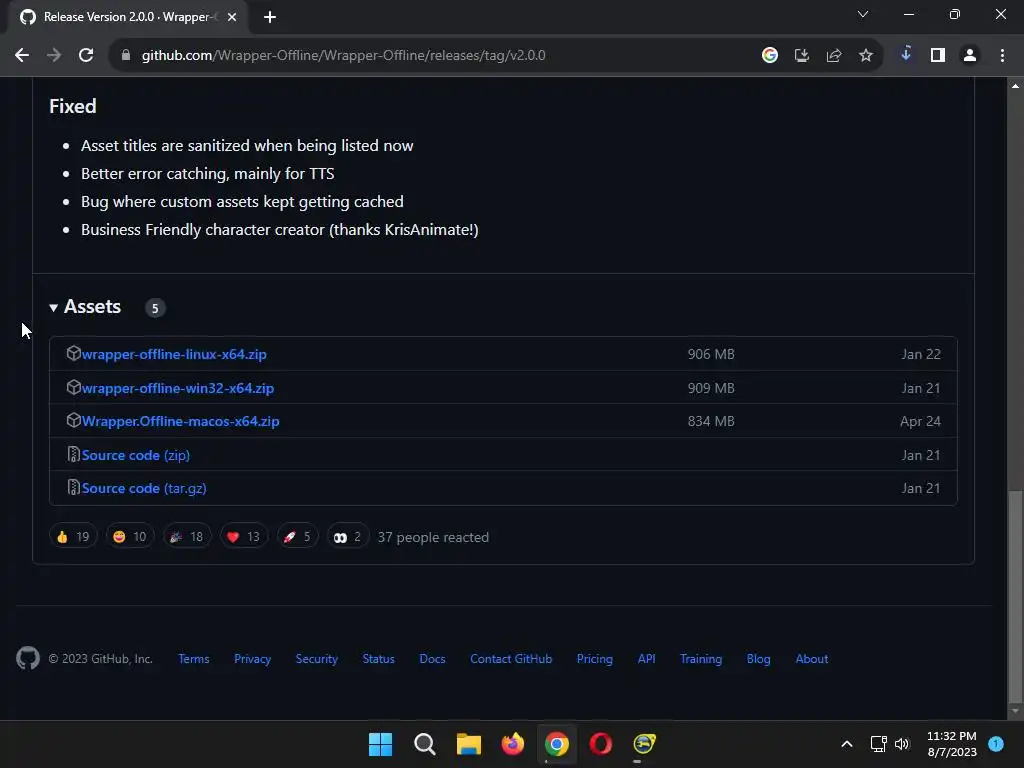The image size is (1024, 768).
Task: Toggle the rocket reaction (5)
Action: (x=297, y=537)
